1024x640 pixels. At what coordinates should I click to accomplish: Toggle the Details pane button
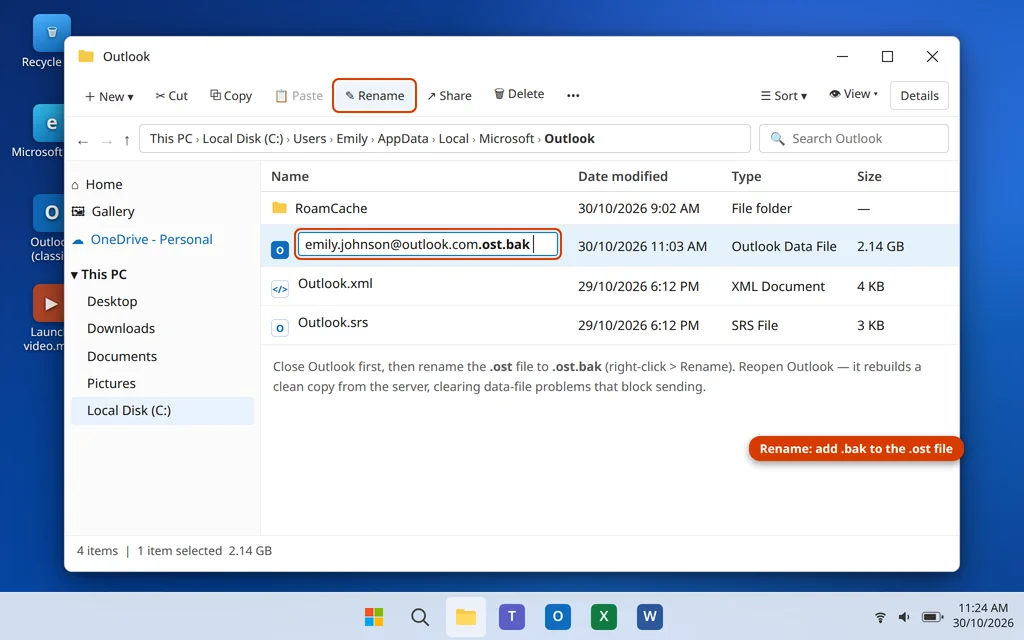919,96
